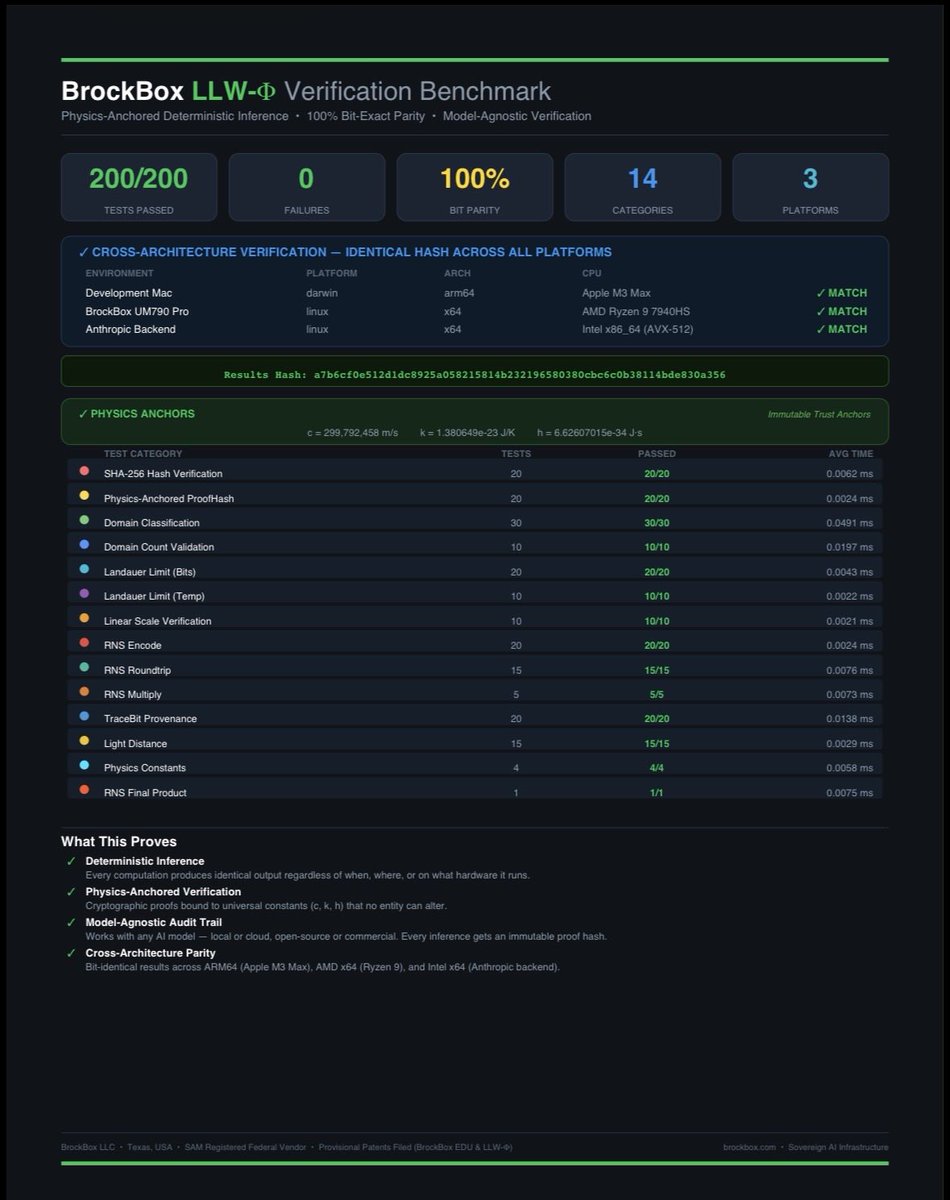950x1200 pixels.
Task: Click the Passed column header
Action: [657, 453]
